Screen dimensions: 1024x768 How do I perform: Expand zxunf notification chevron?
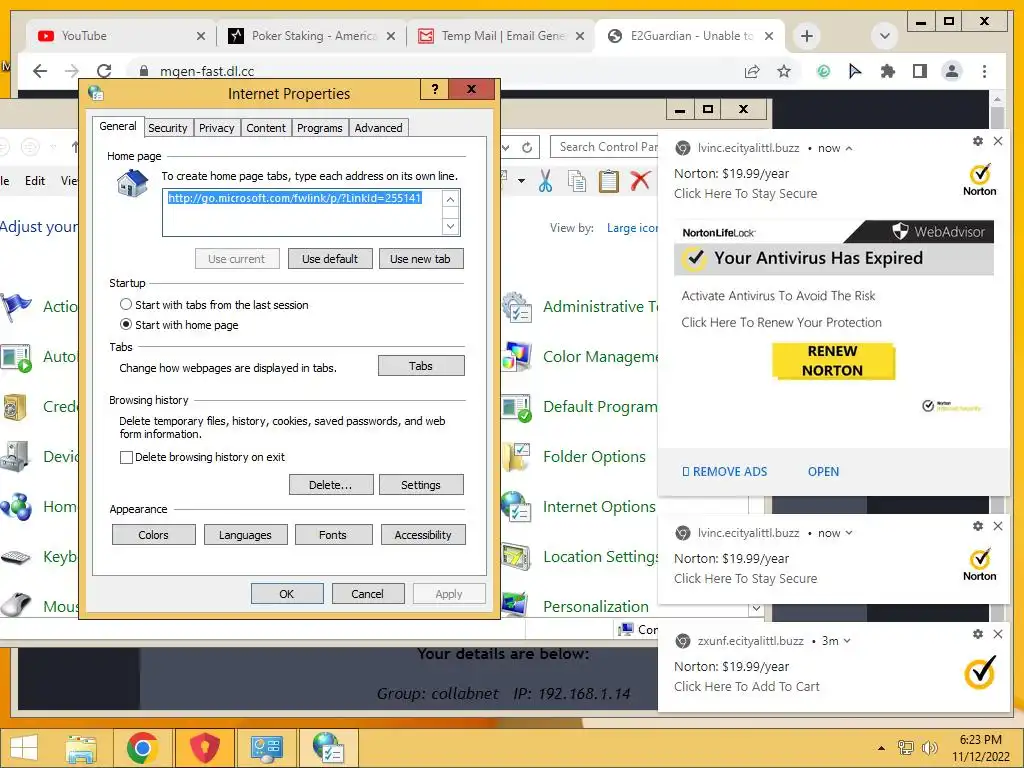(x=847, y=641)
